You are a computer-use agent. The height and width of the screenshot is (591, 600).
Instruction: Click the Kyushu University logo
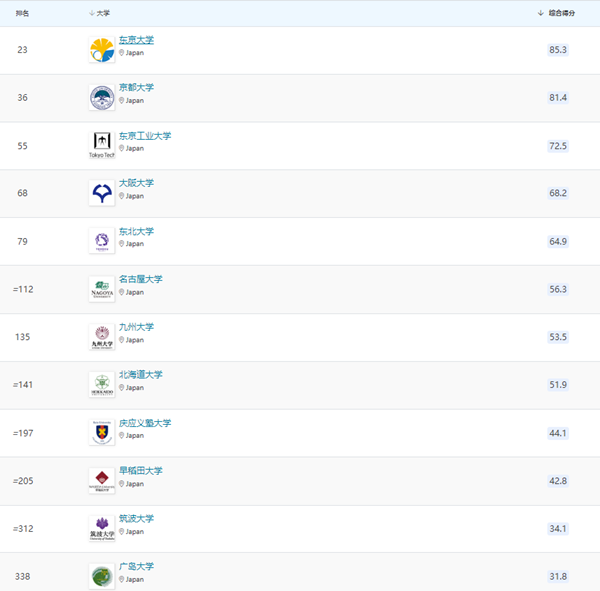[x=102, y=337]
